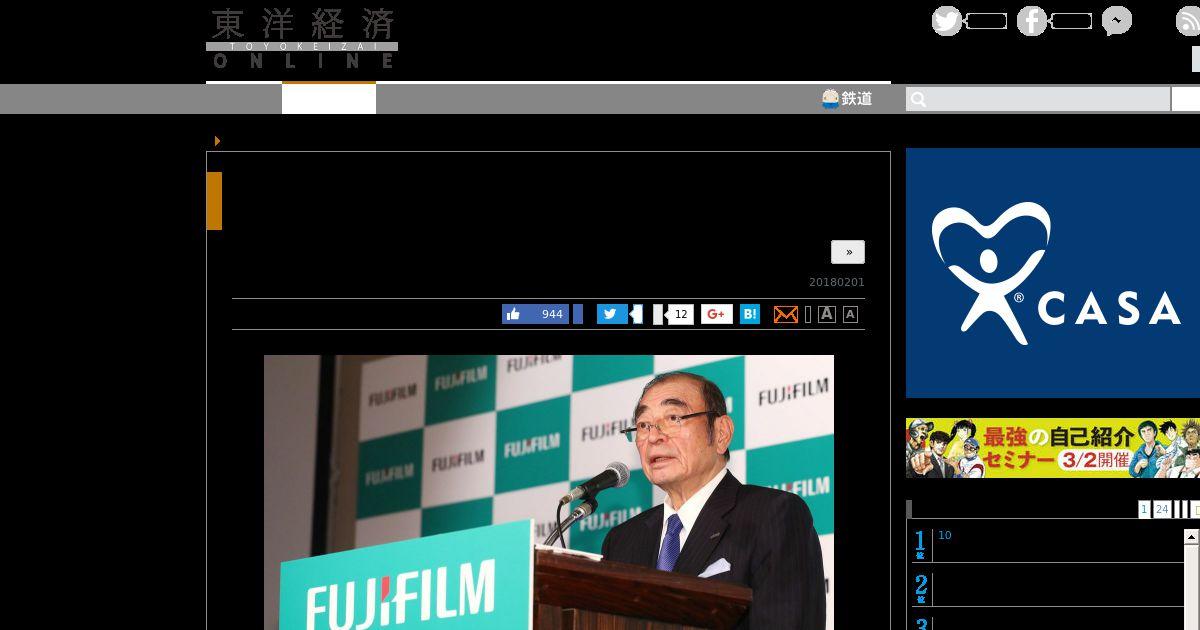
Task: Open the 鉄道 railway section
Action: click(847, 99)
